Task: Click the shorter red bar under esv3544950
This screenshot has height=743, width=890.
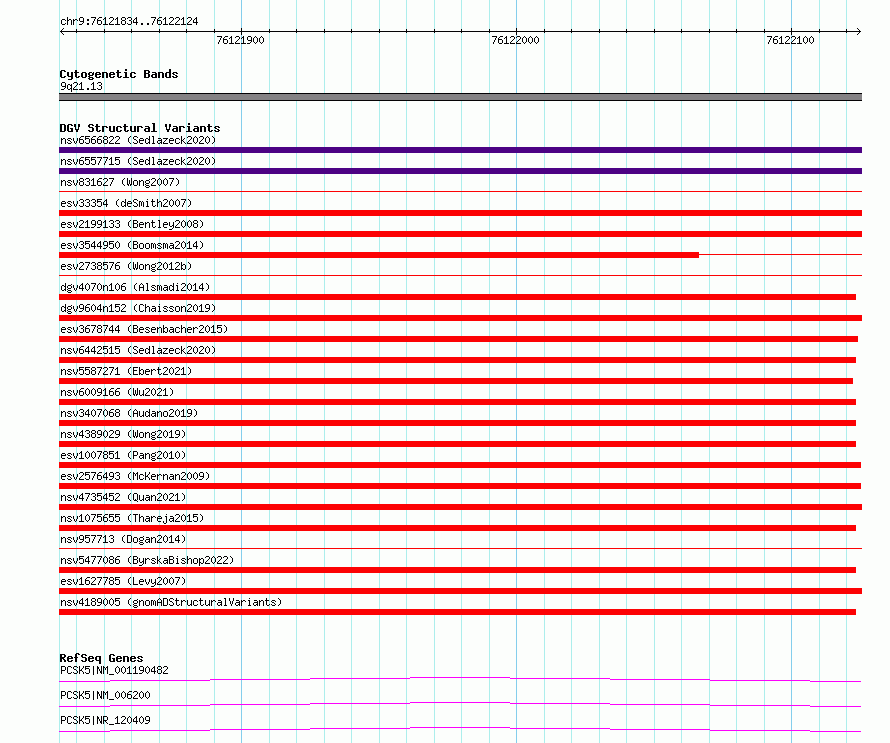Action: (x=379, y=255)
